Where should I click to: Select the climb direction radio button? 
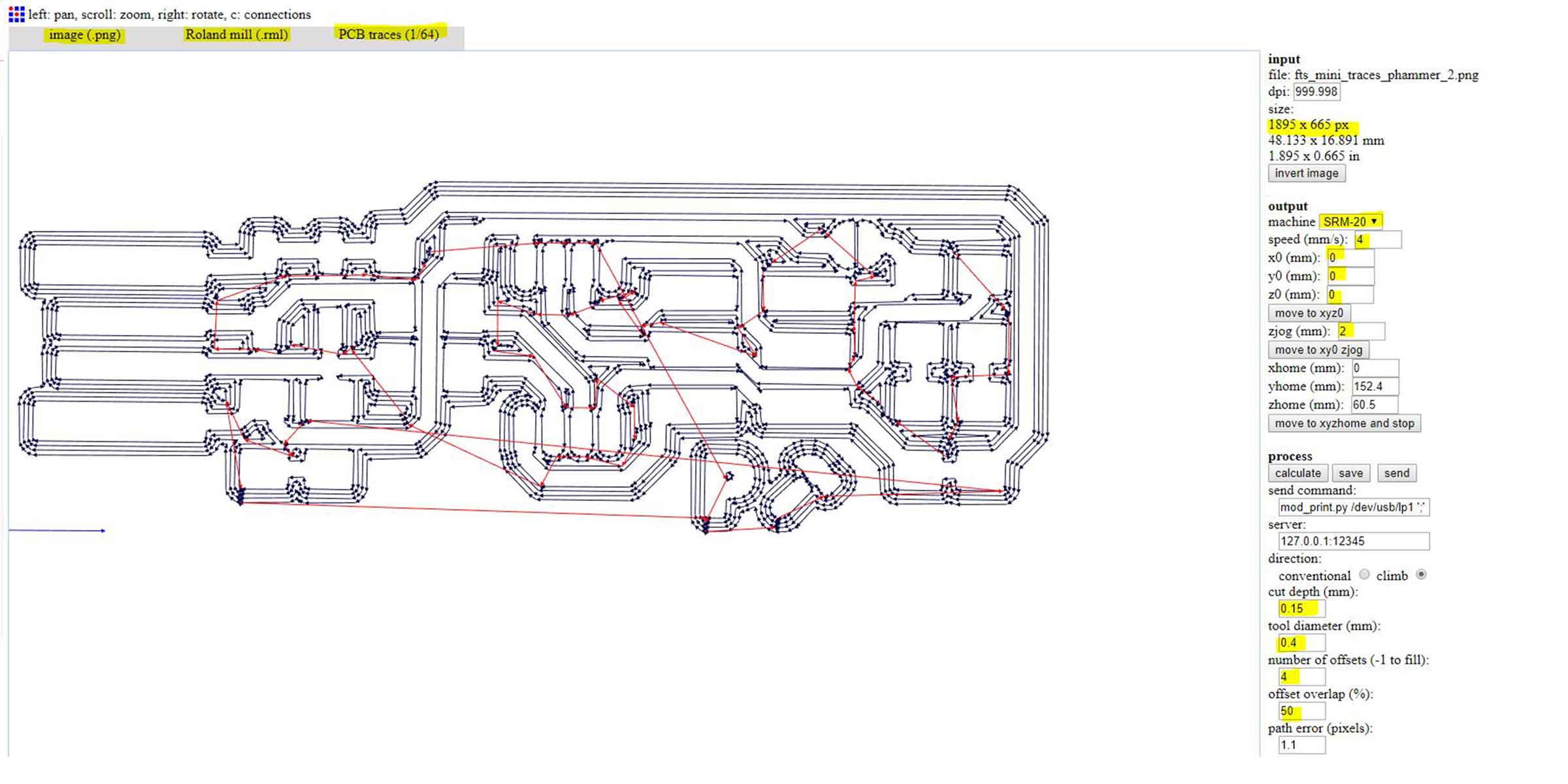[x=1421, y=574]
